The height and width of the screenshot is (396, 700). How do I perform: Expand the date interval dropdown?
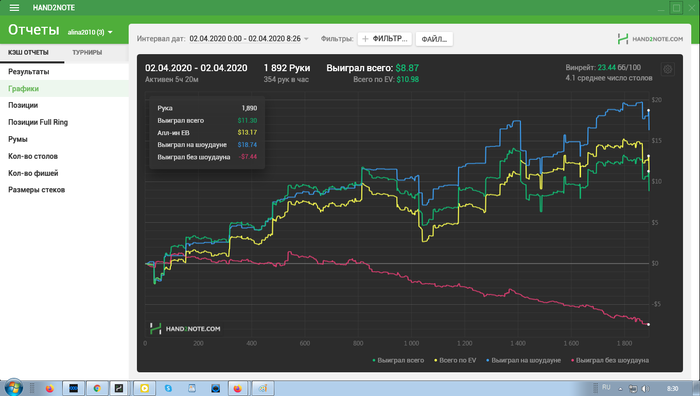(249, 39)
